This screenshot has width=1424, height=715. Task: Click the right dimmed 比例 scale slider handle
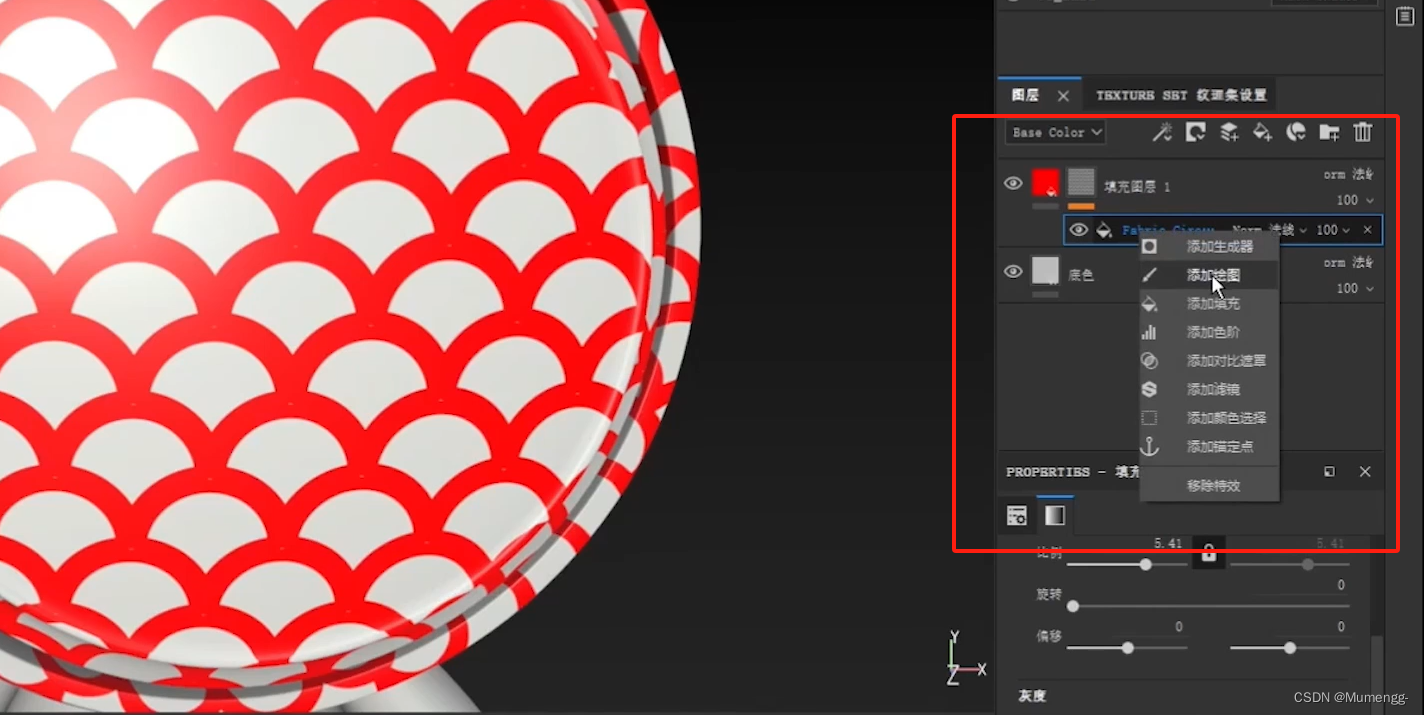tap(1308, 564)
